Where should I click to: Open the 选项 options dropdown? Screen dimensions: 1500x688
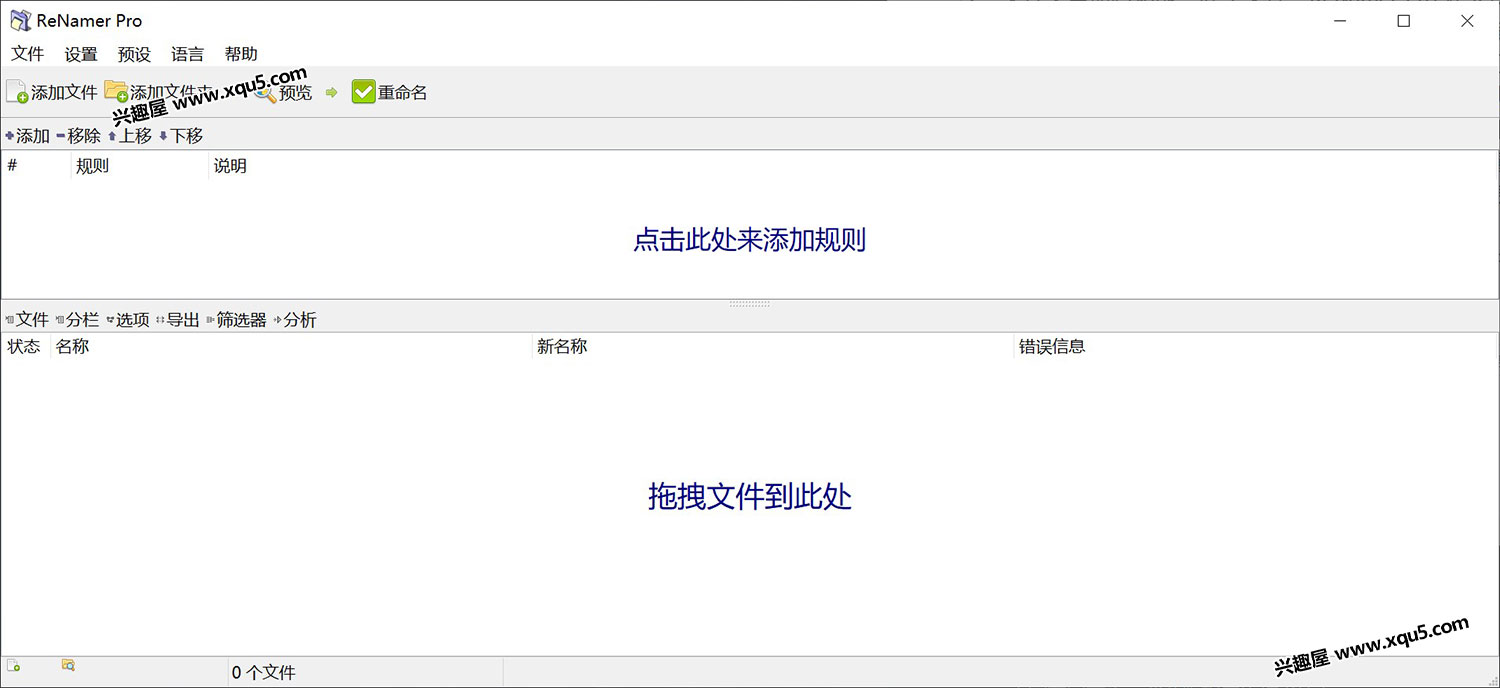(128, 320)
